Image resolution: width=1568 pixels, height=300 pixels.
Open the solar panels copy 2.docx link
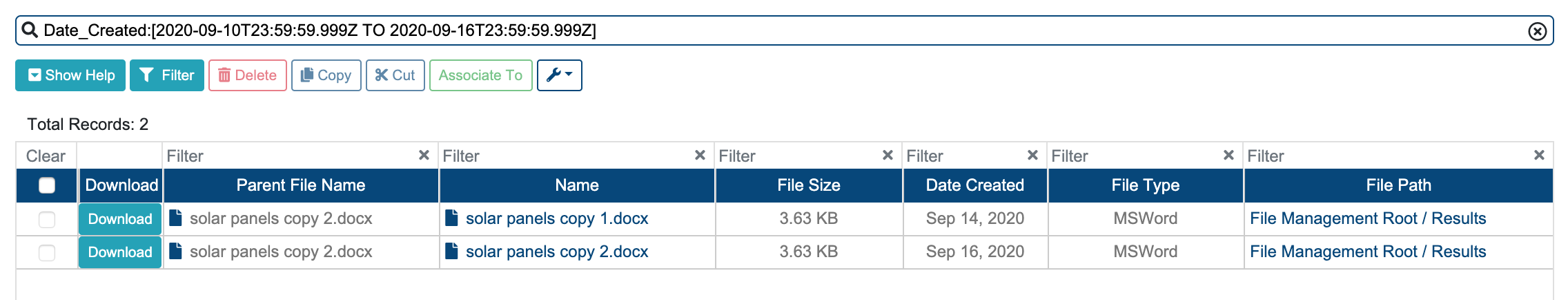click(x=556, y=252)
